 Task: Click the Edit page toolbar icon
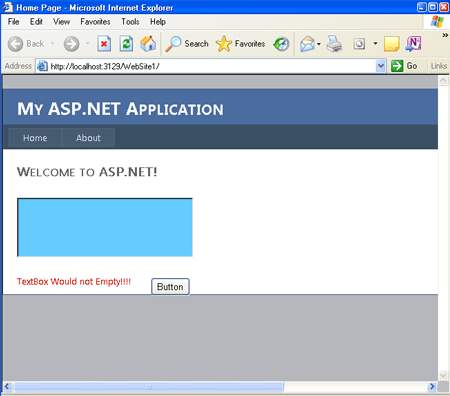pyautogui.click(x=359, y=44)
